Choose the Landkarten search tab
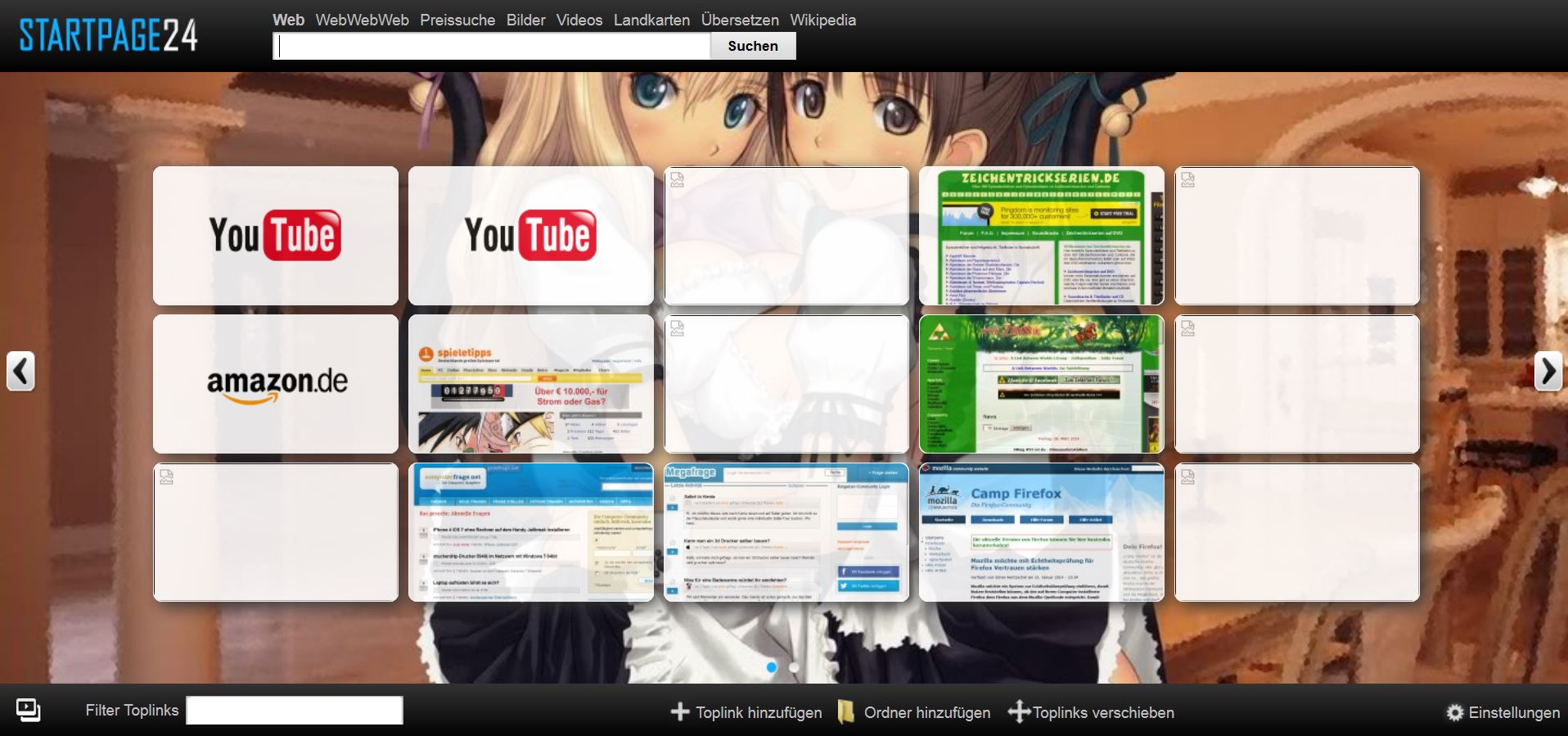 click(651, 20)
